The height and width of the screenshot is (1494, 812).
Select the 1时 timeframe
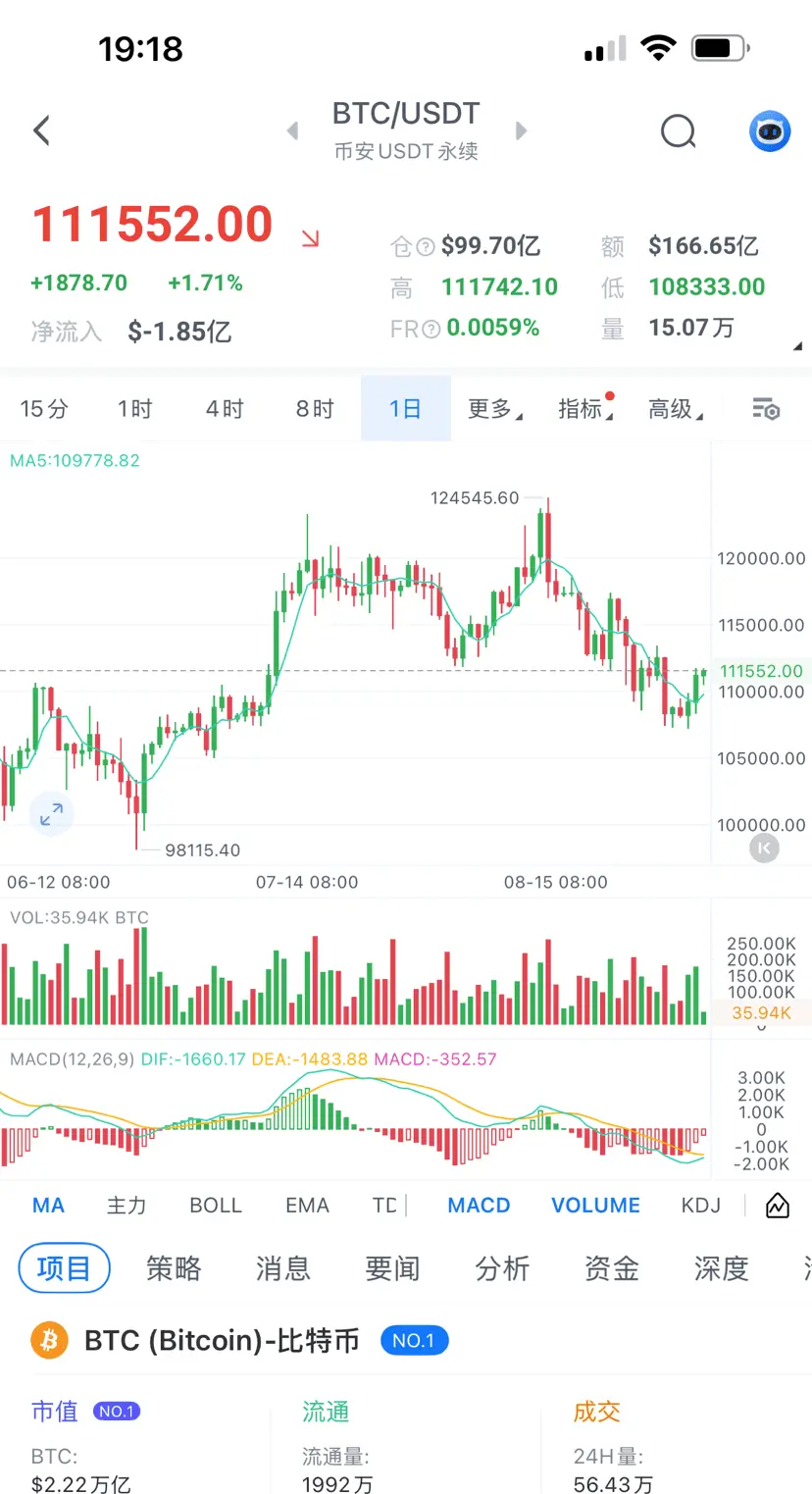(x=135, y=409)
